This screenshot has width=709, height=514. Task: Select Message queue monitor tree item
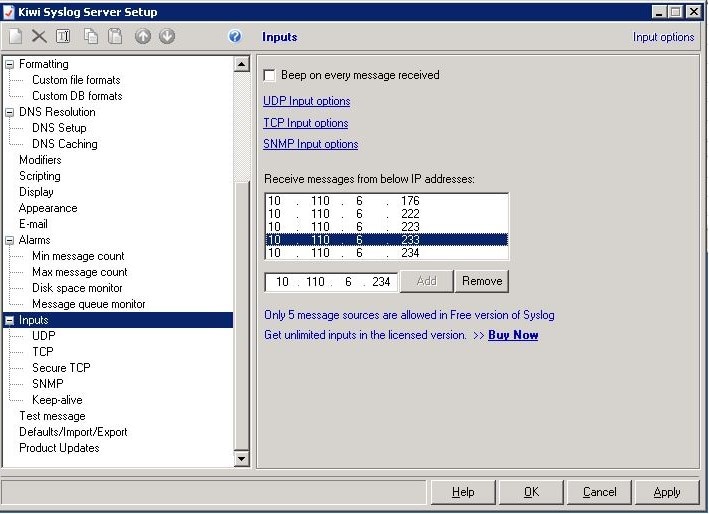coord(89,304)
